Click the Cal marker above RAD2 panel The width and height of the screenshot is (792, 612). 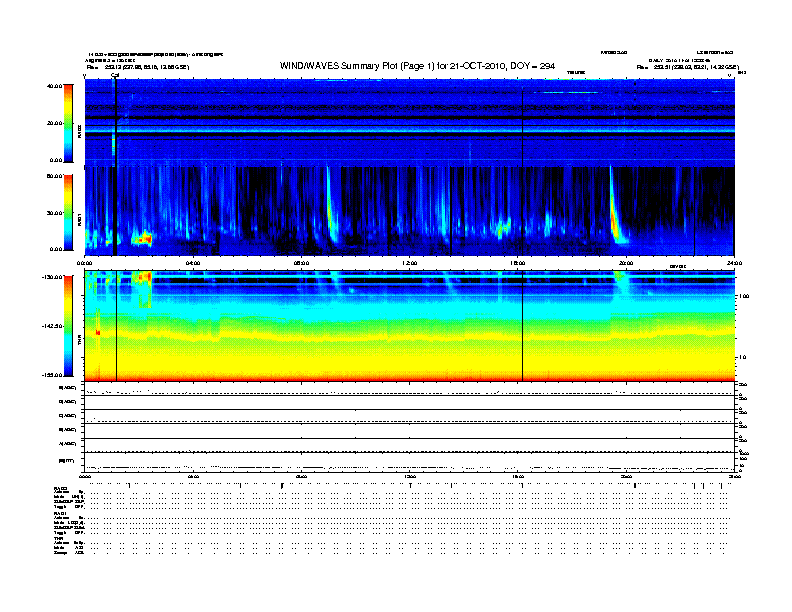coord(115,75)
